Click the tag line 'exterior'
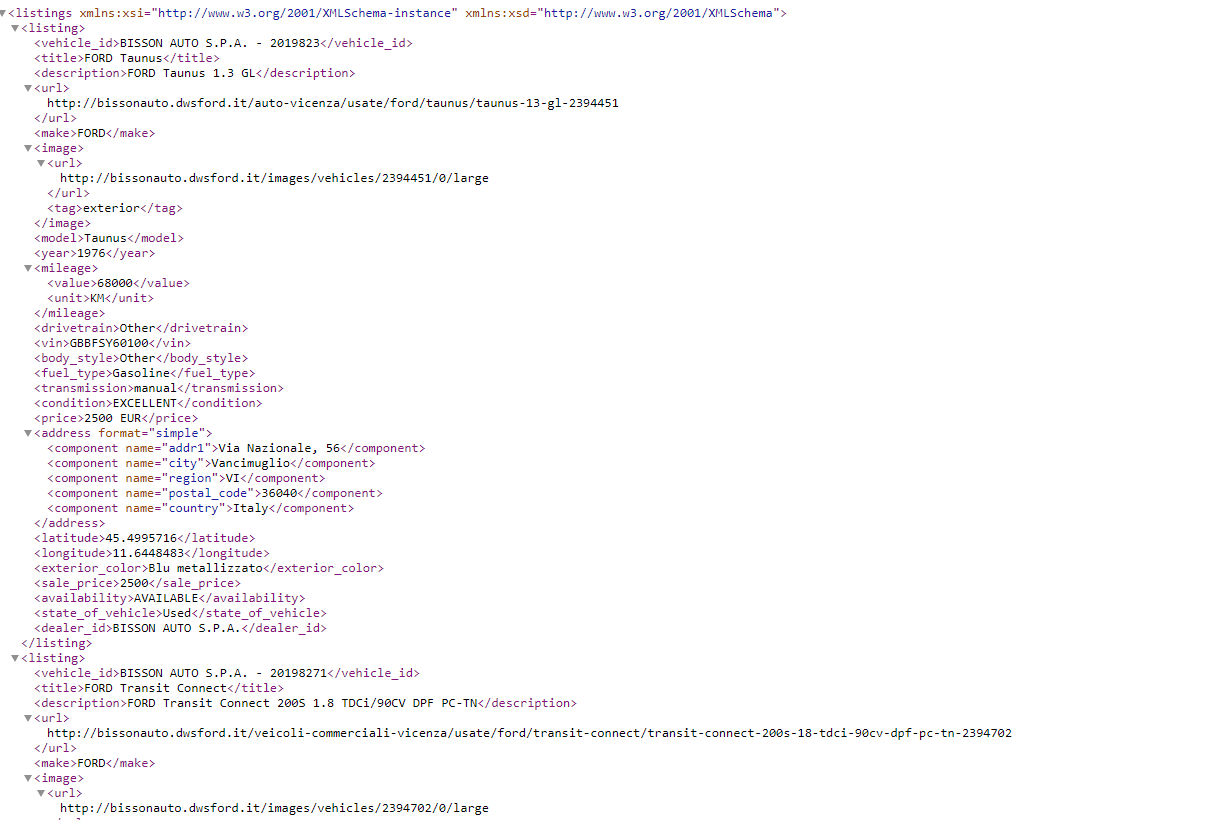Image resolution: width=1209 pixels, height=820 pixels. [115, 208]
